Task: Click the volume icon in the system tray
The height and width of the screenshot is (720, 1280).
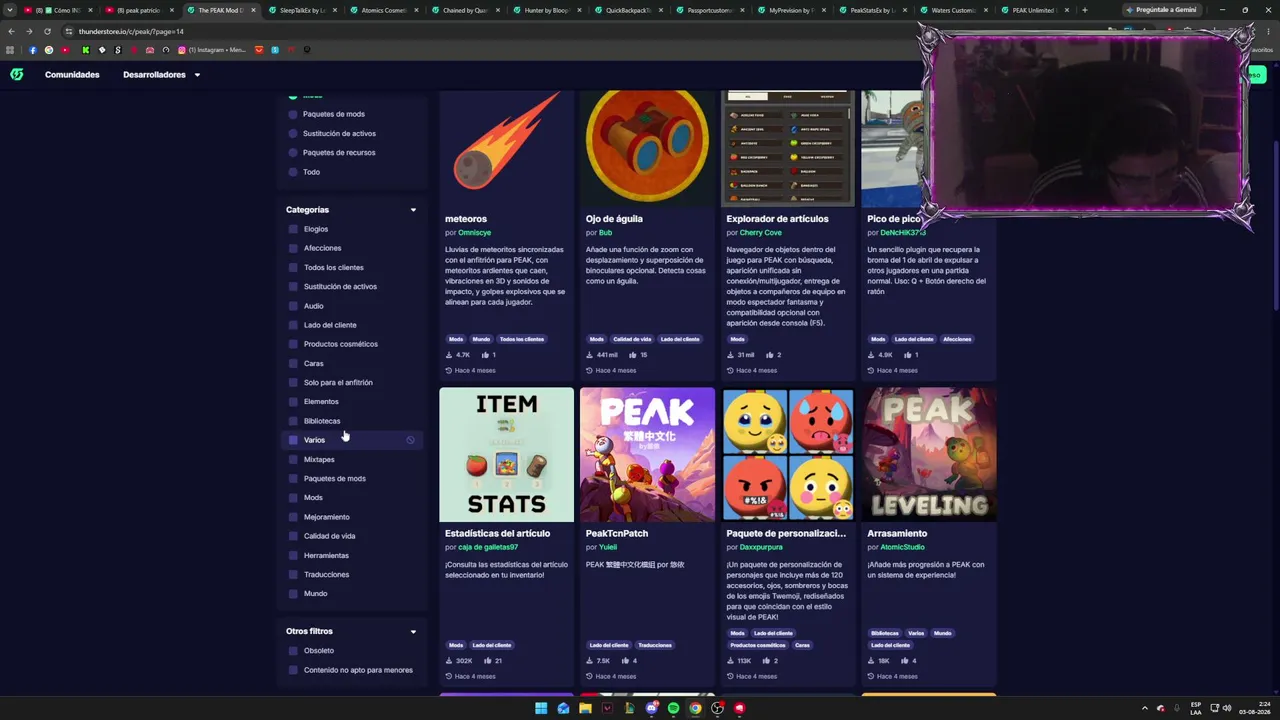Action: point(1226,708)
